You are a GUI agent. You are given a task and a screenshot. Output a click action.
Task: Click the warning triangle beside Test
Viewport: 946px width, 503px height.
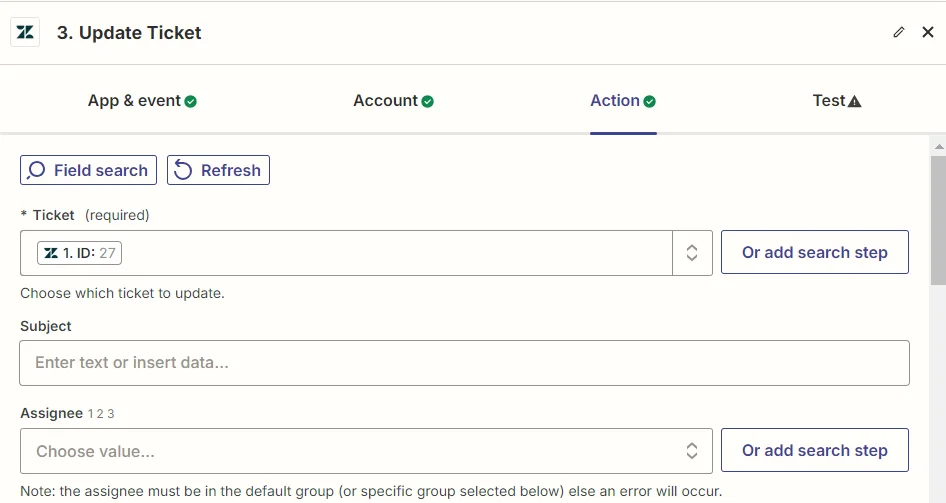click(x=855, y=101)
